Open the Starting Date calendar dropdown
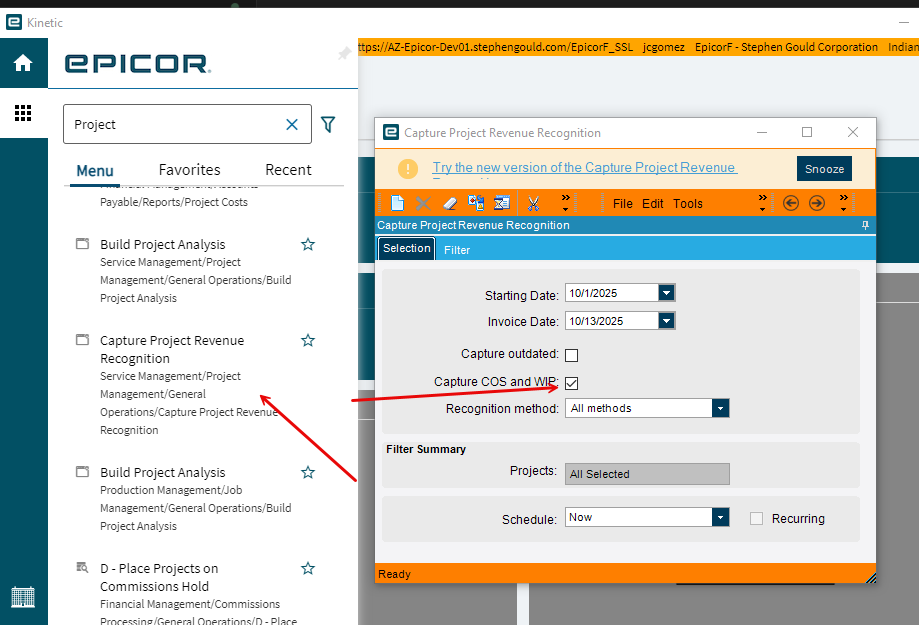This screenshot has height=625, width=919. coord(666,293)
